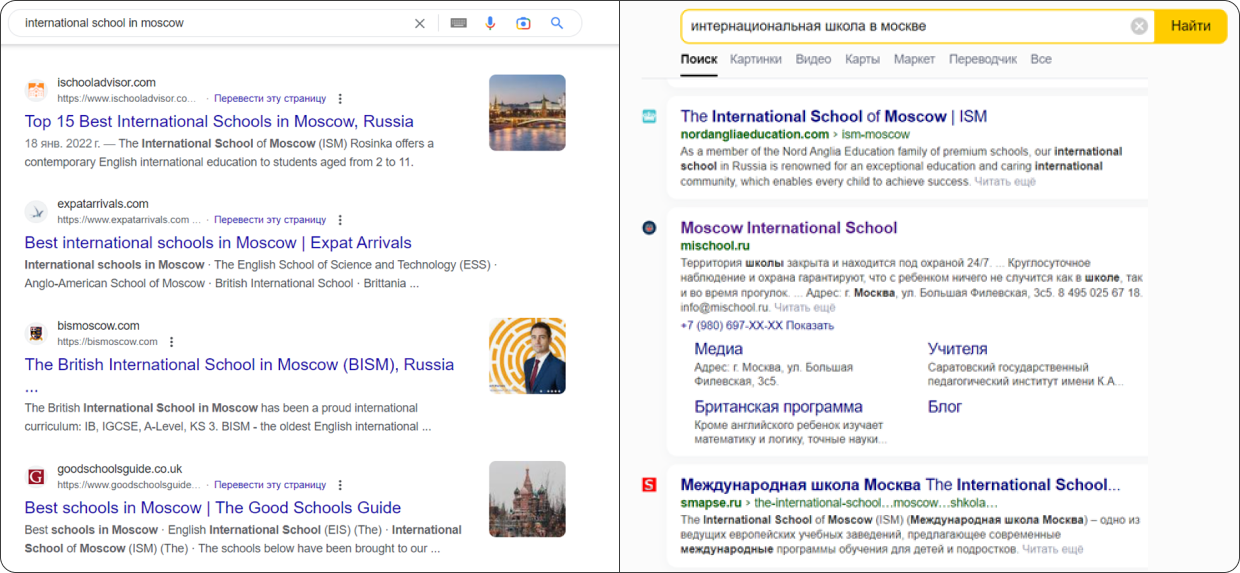Open the on-screen keyboard icon in Google search
Image resolution: width=1240 pixels, height=573 pixels.
click(459, 23)
